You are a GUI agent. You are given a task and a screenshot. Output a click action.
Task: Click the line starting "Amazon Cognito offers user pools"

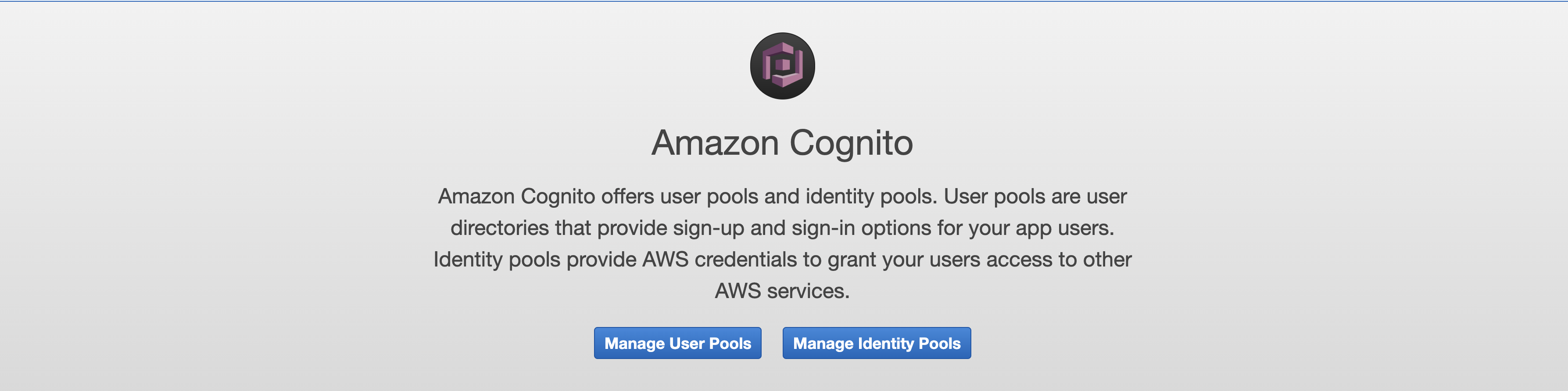[782, 196]
